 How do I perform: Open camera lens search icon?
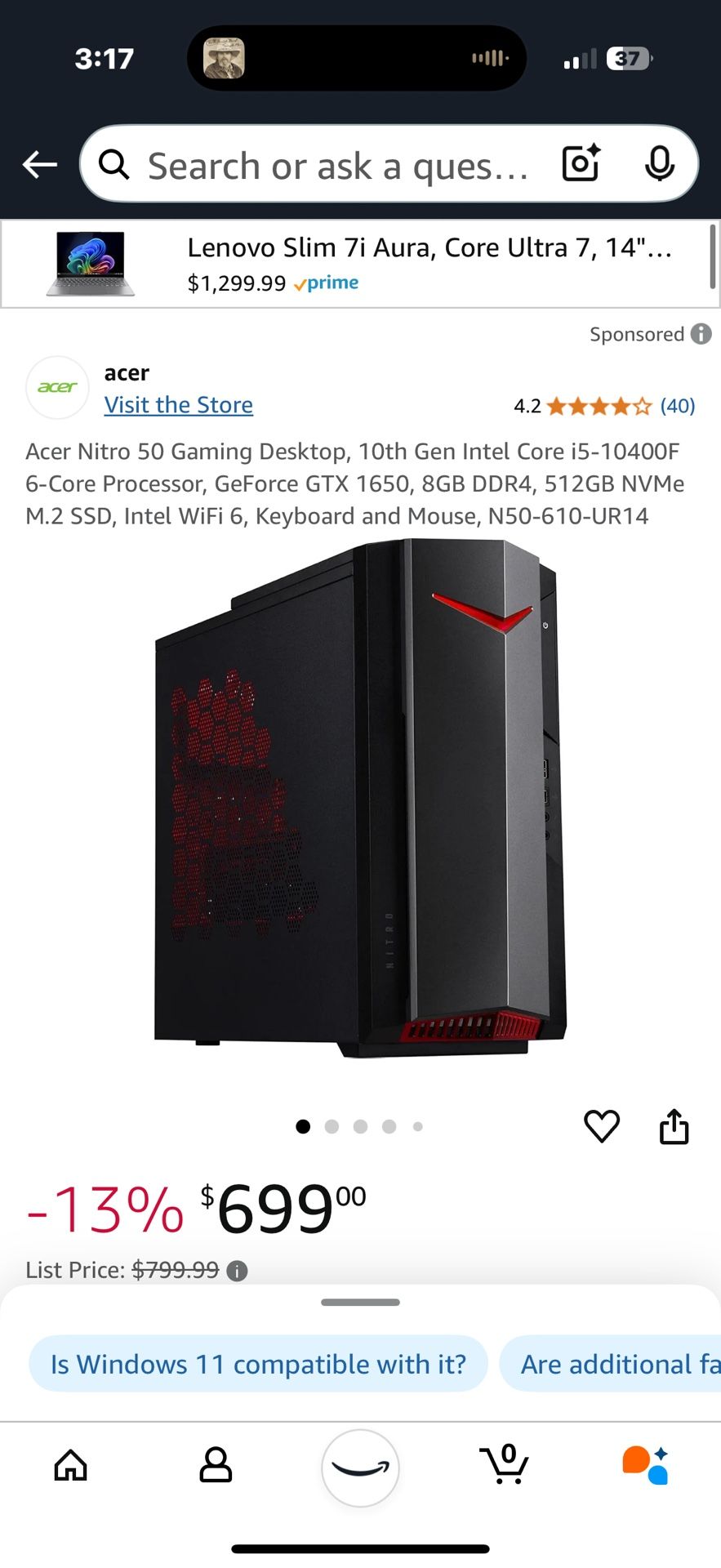coord(582,163)
